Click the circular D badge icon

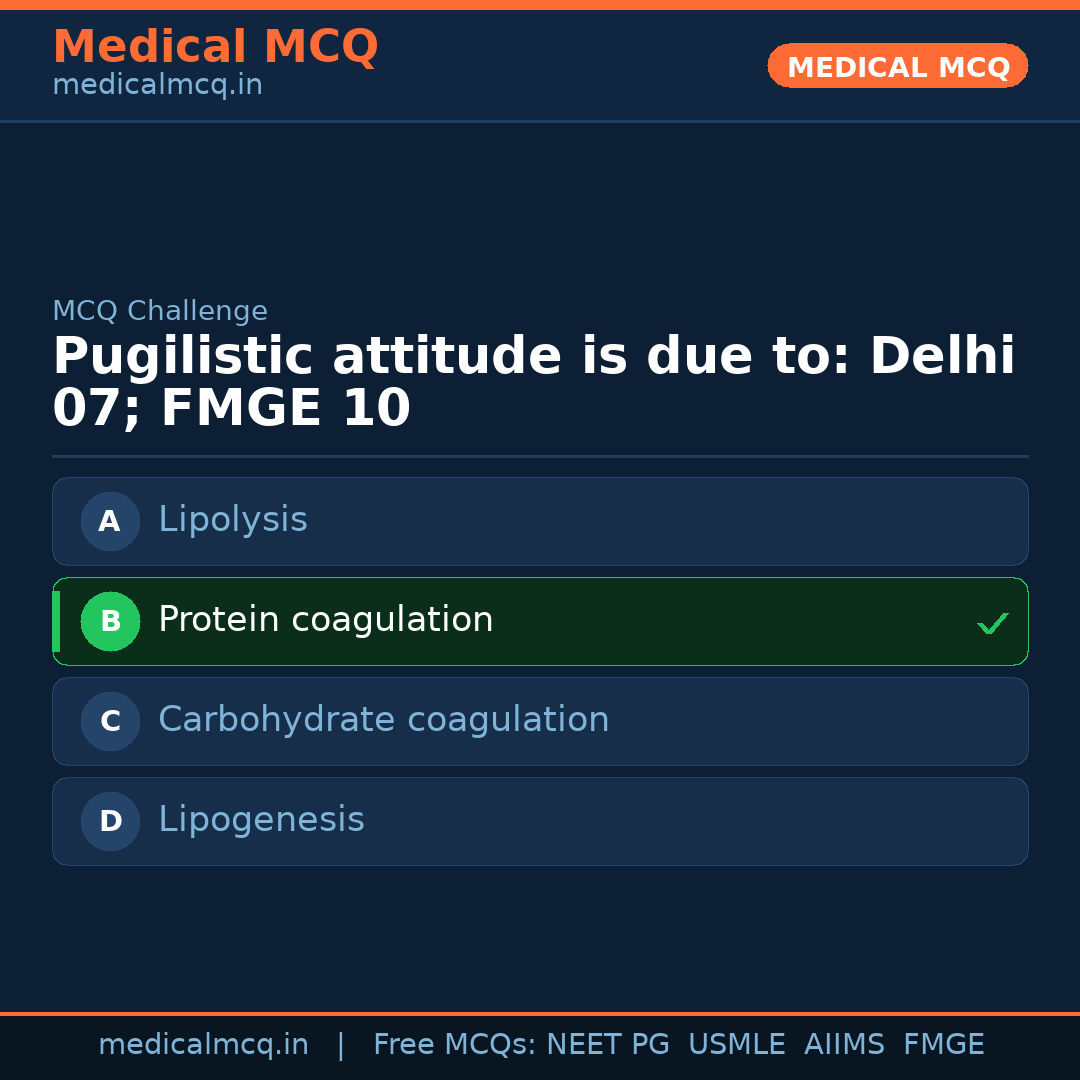click(x=110, y=821)
